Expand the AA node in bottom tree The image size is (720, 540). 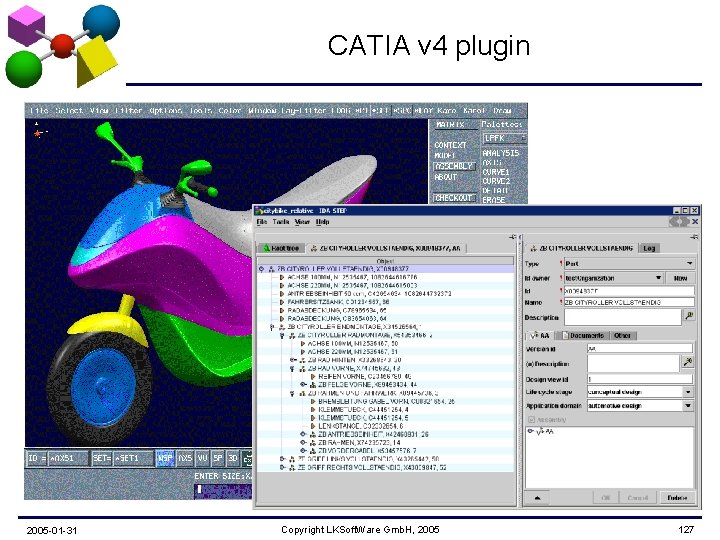[531, 431]
